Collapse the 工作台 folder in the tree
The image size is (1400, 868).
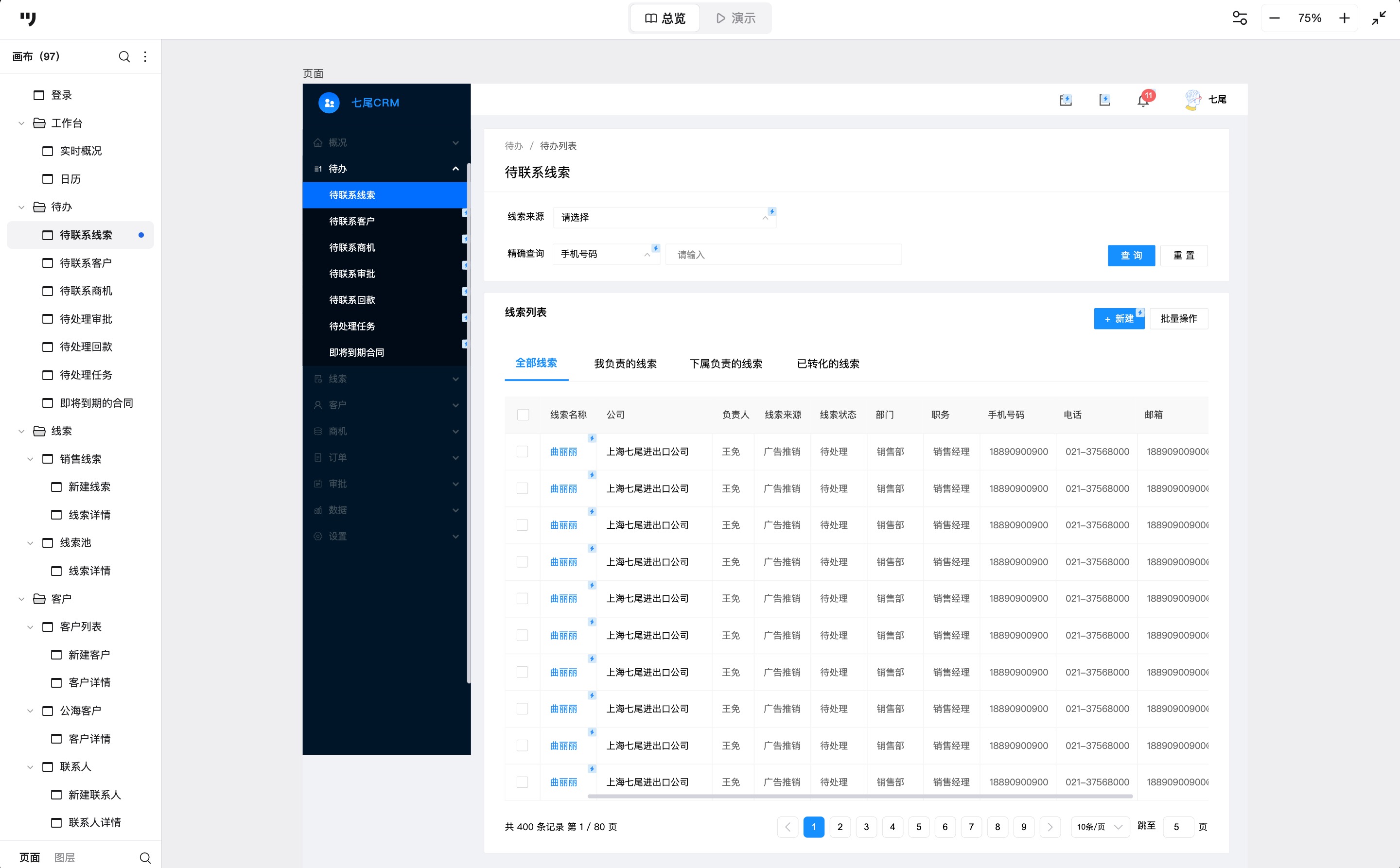[21, 123]
